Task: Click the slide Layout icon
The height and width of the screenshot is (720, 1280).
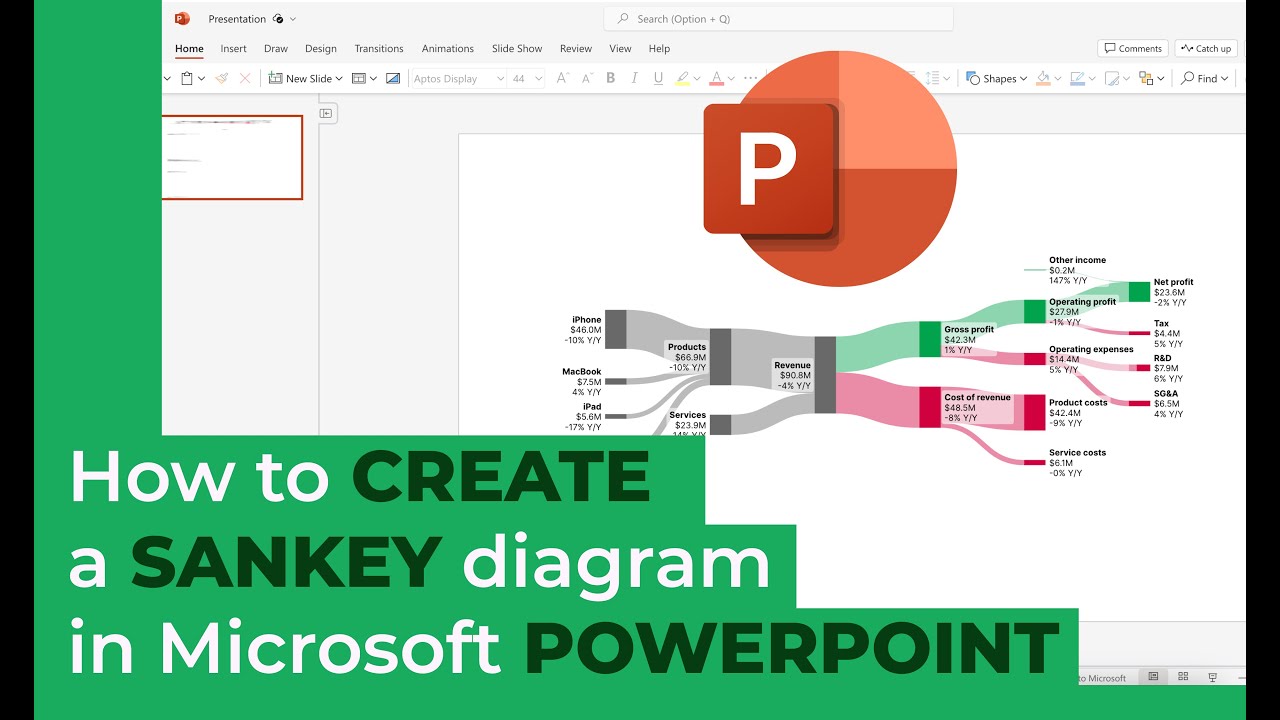Action: coord(359,78)
